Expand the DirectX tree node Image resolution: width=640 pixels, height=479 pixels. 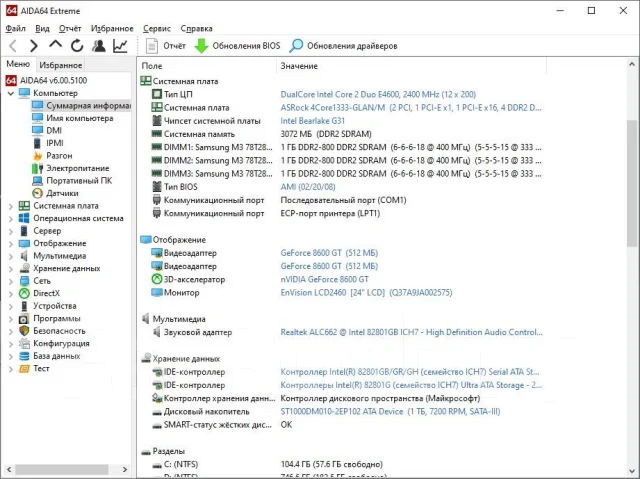point(11,294)
